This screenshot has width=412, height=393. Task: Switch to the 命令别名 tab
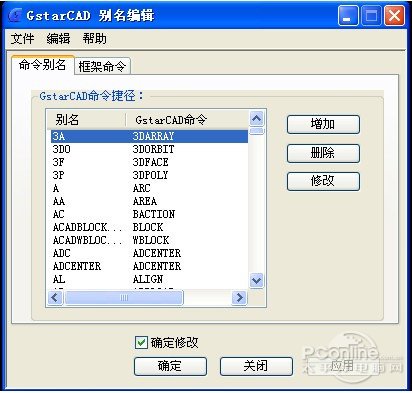click(x=42, y=65)
